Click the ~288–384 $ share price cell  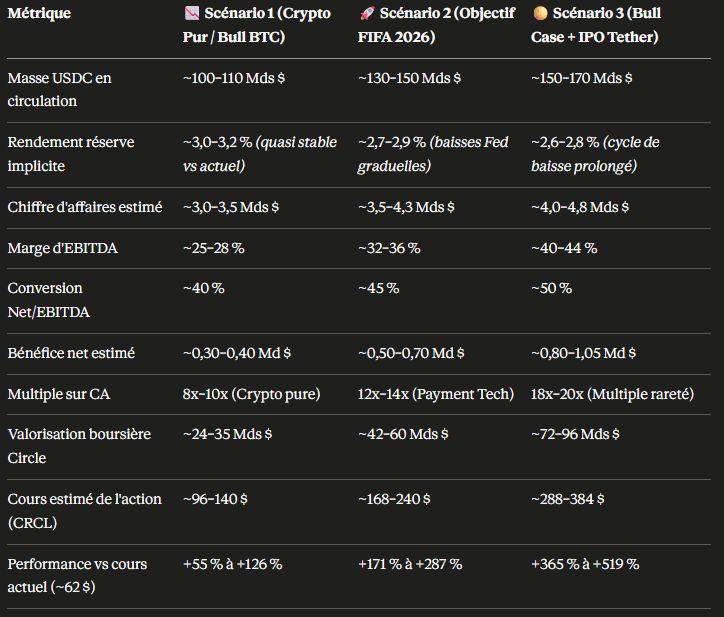click(567, 499)
